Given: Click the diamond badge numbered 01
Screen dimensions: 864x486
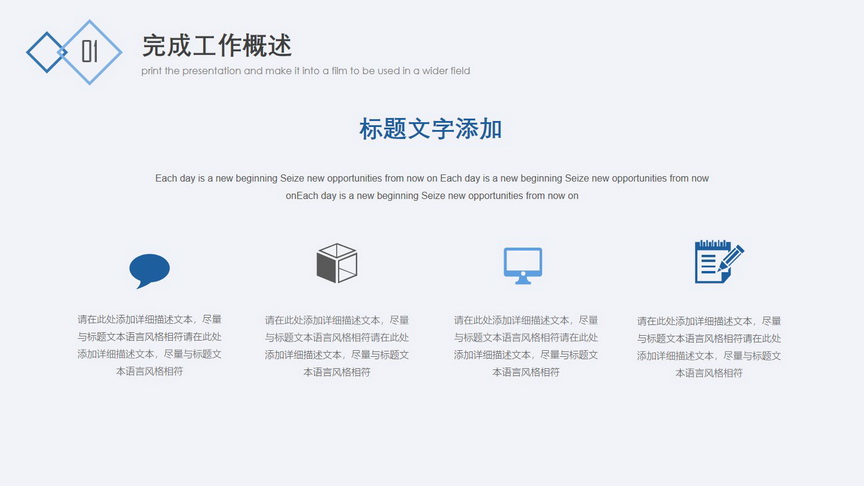Looking at the screenshot, I should pyautogui.click(x=89, y=52).
